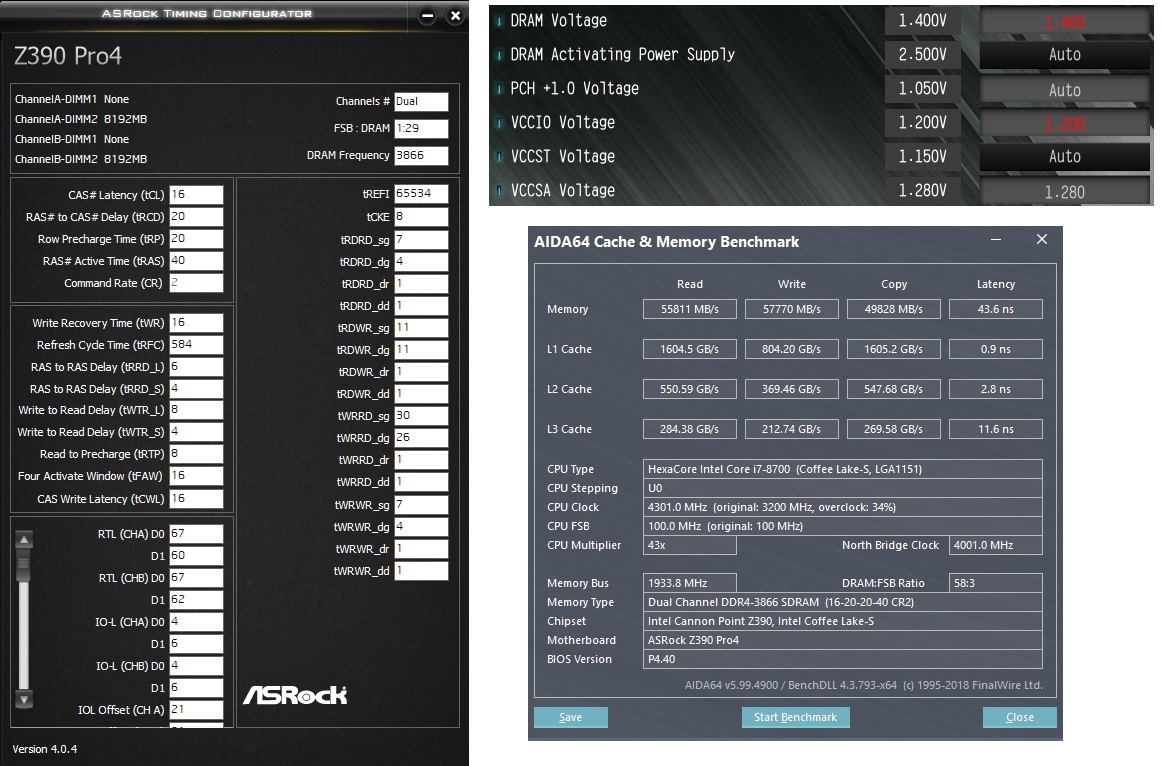
Task: Click the BIOS Version P4.40 value
Action: point(843,659)
